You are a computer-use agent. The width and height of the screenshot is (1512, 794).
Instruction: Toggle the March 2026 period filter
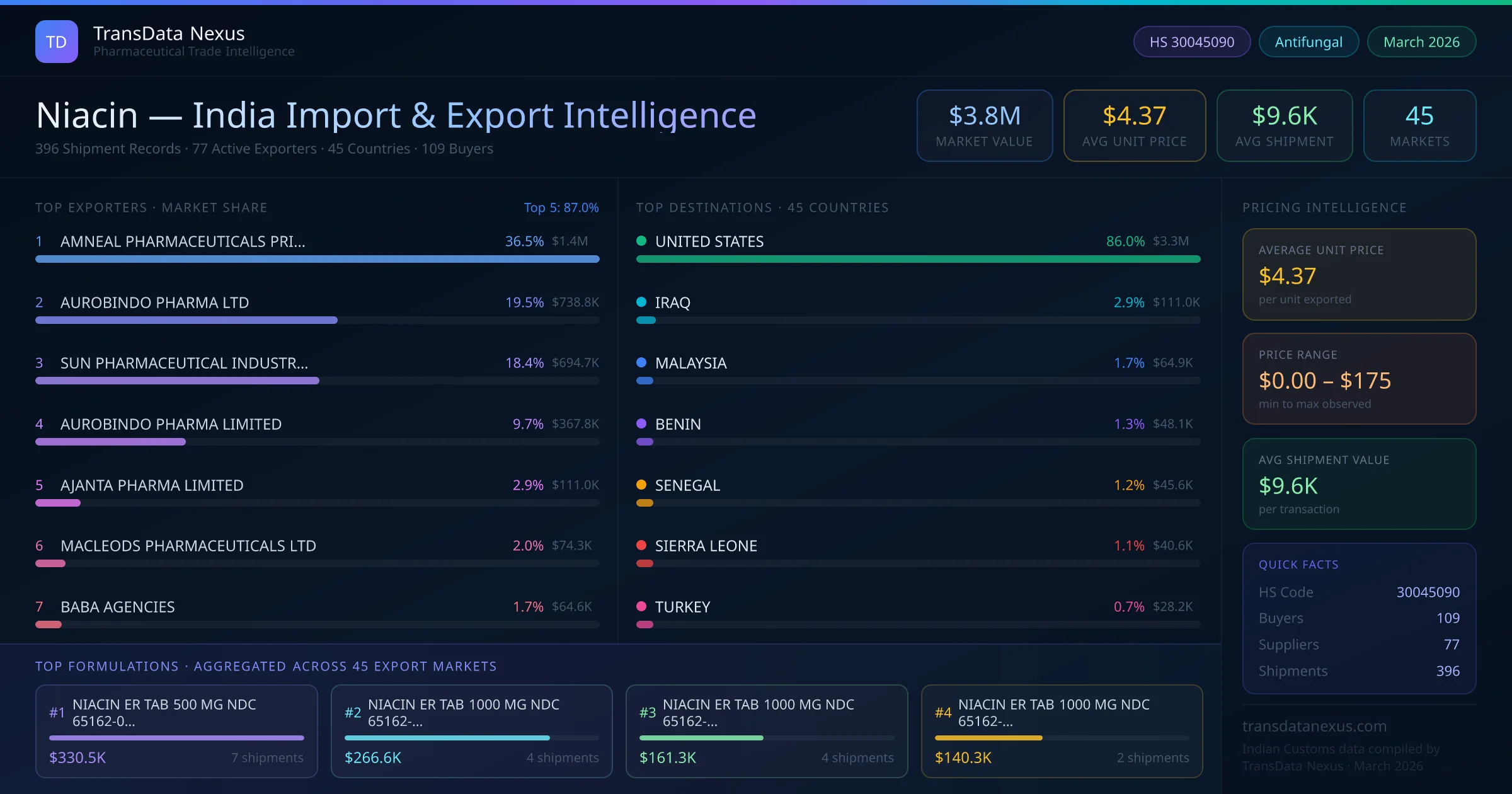tap(1421, 41)
